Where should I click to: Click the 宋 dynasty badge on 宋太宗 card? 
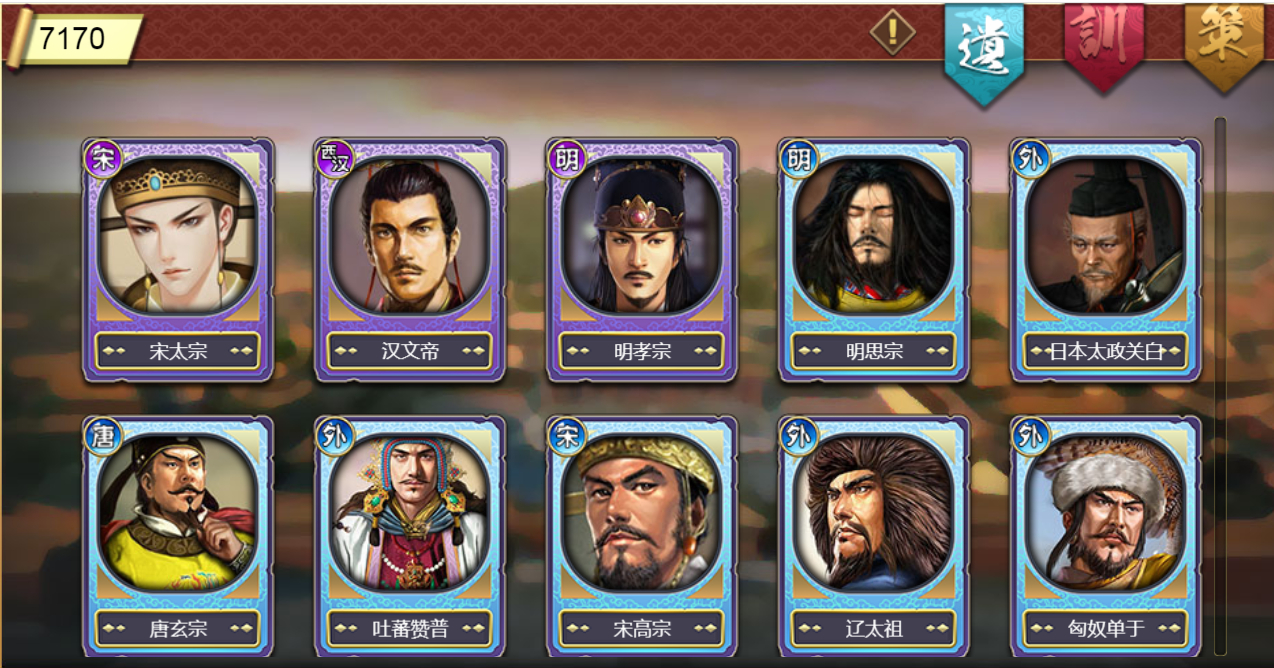[104, 158]
